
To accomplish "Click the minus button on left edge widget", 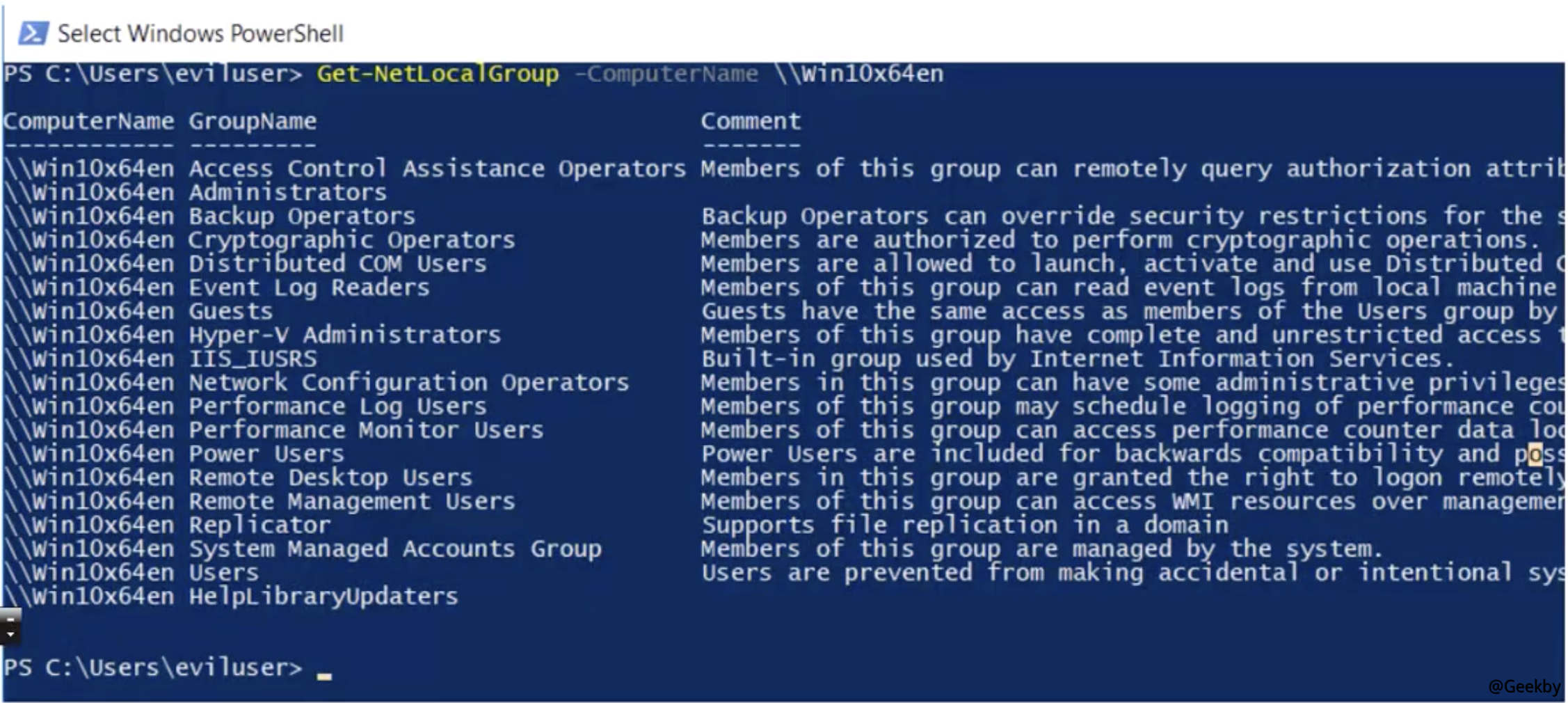I will pos(10,618).
